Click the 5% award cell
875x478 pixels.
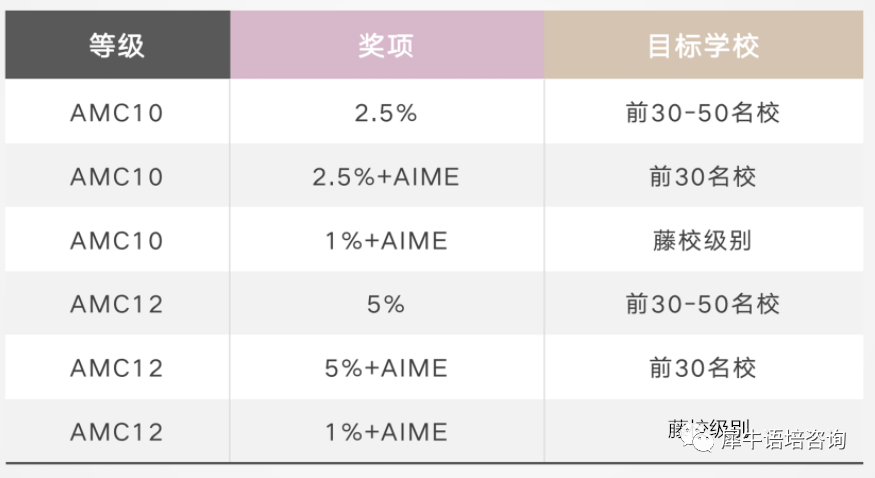click(x=386, y=305)
